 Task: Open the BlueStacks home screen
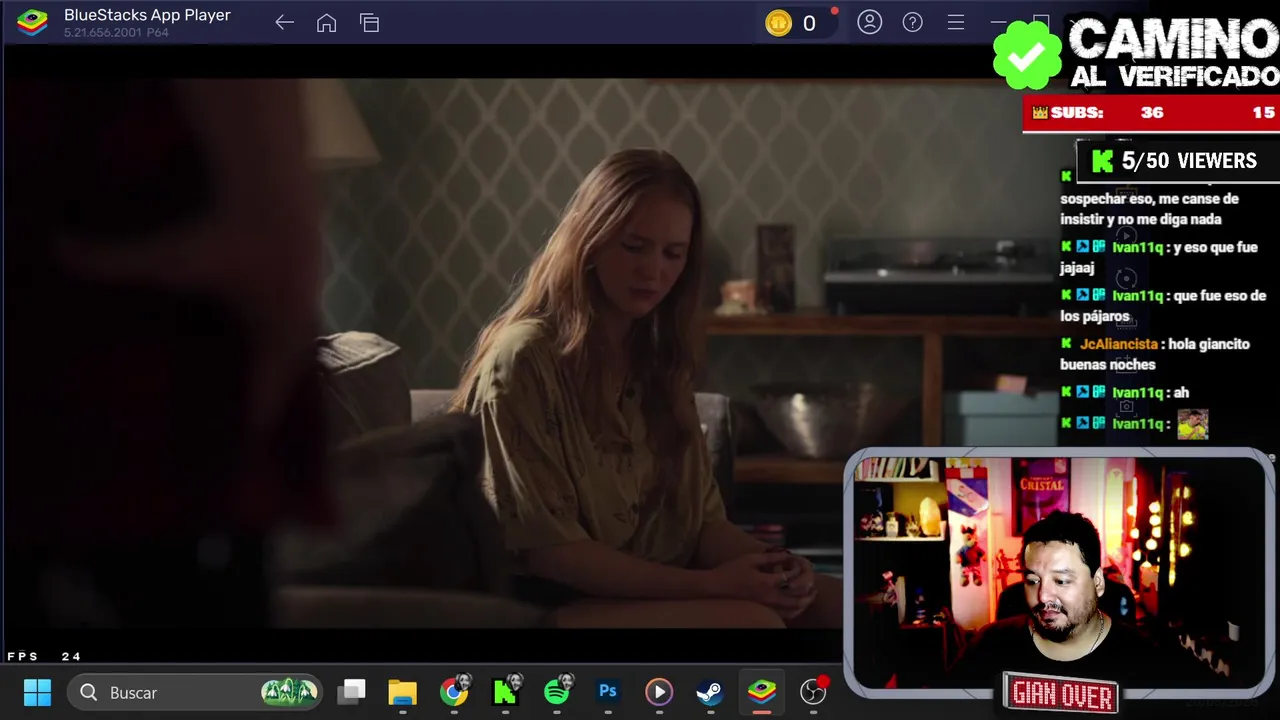pos(326,22)
